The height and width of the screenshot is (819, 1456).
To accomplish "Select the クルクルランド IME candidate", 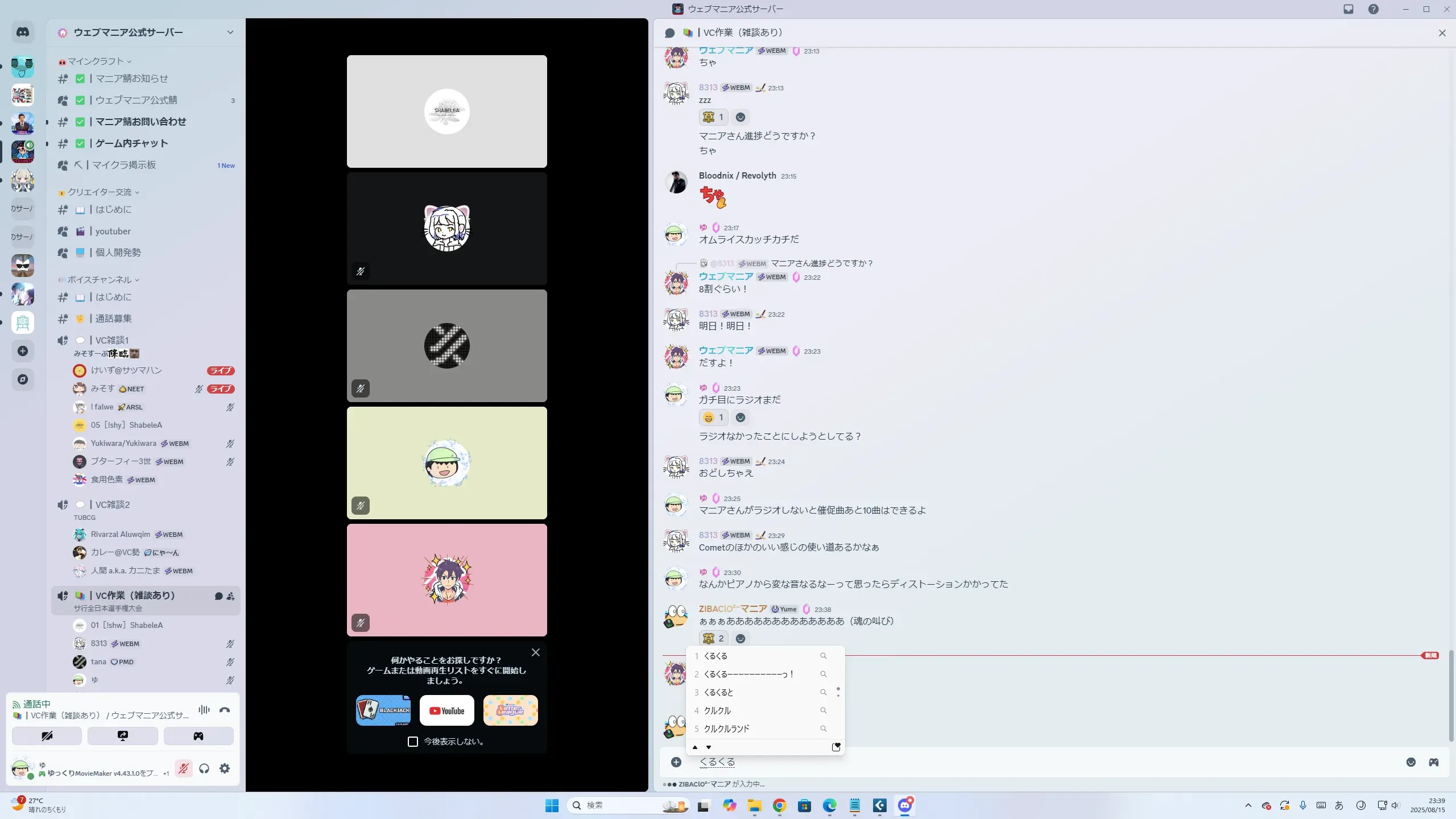I will (727, 729).
